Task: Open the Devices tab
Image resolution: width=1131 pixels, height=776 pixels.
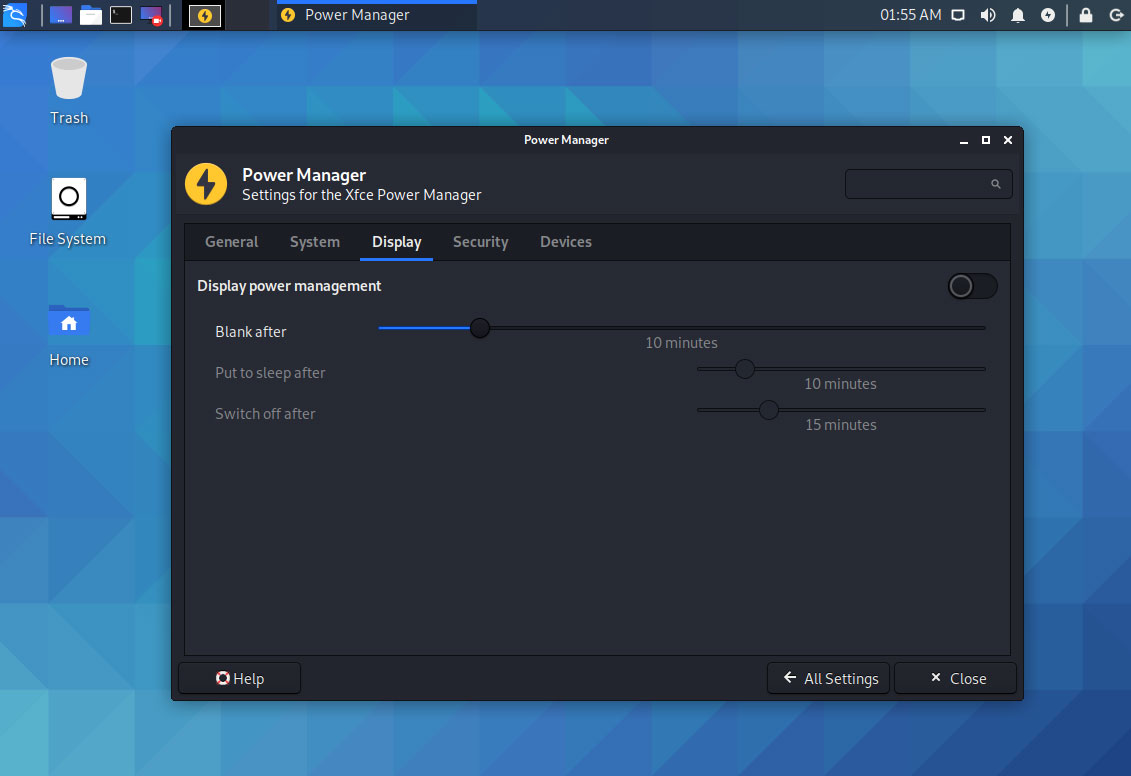Action: click(566, 242)
